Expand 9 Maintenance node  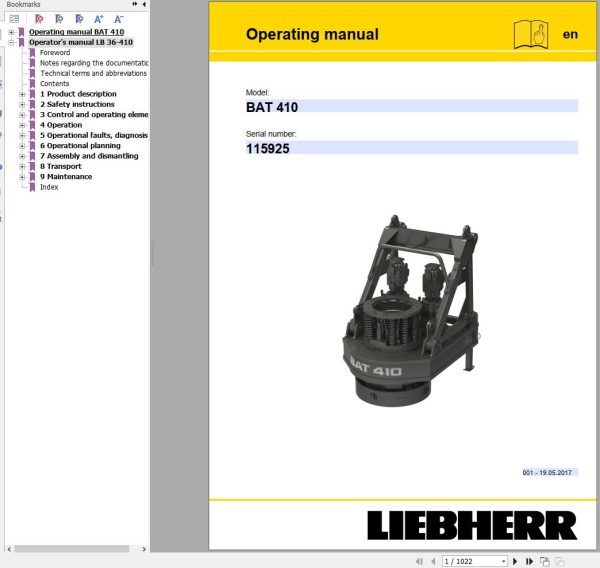[22, 177]
